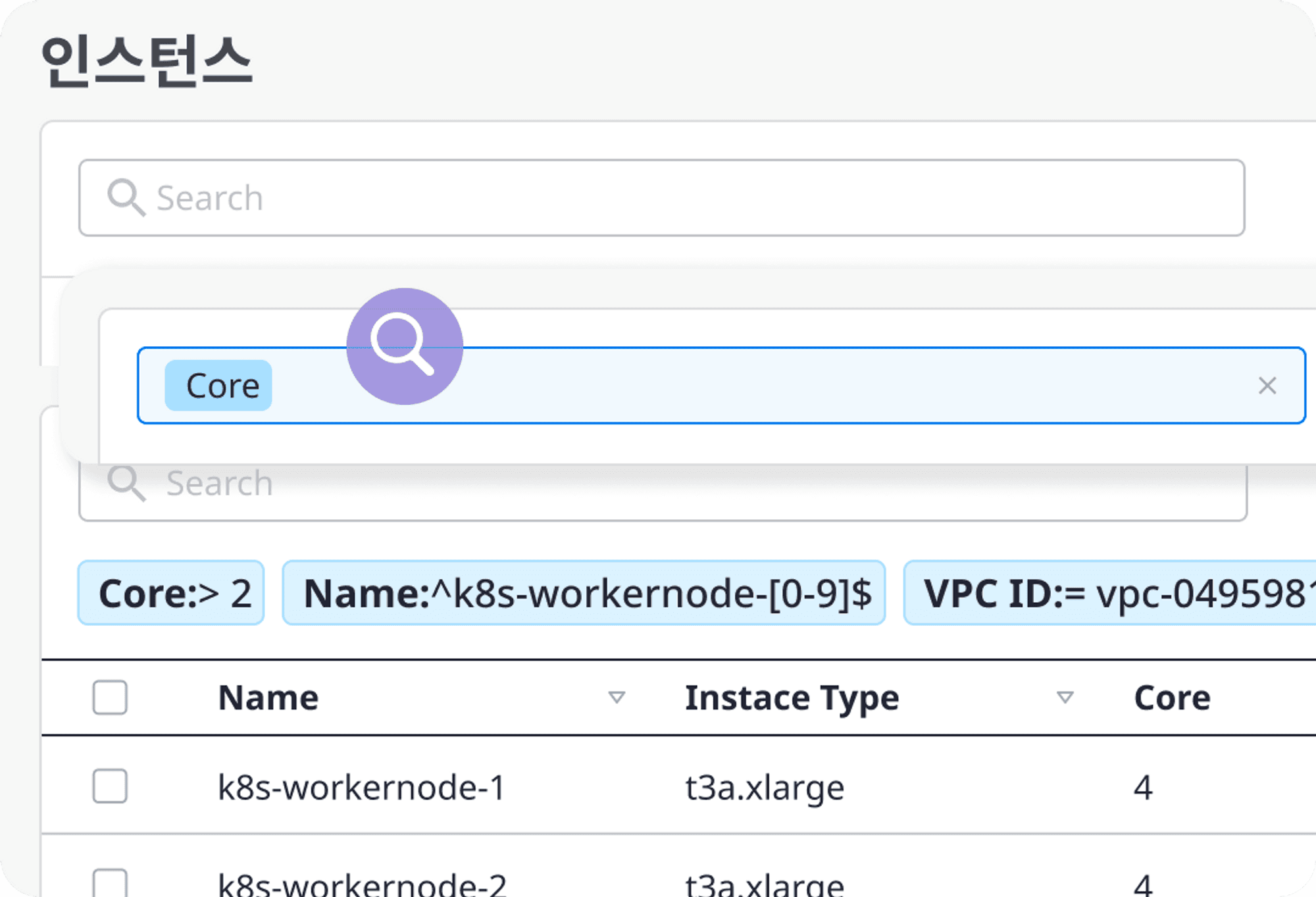The image size is (1316, 897).
Task: Select the 'Core:> 2' filter chip
Action: (171, 593)
